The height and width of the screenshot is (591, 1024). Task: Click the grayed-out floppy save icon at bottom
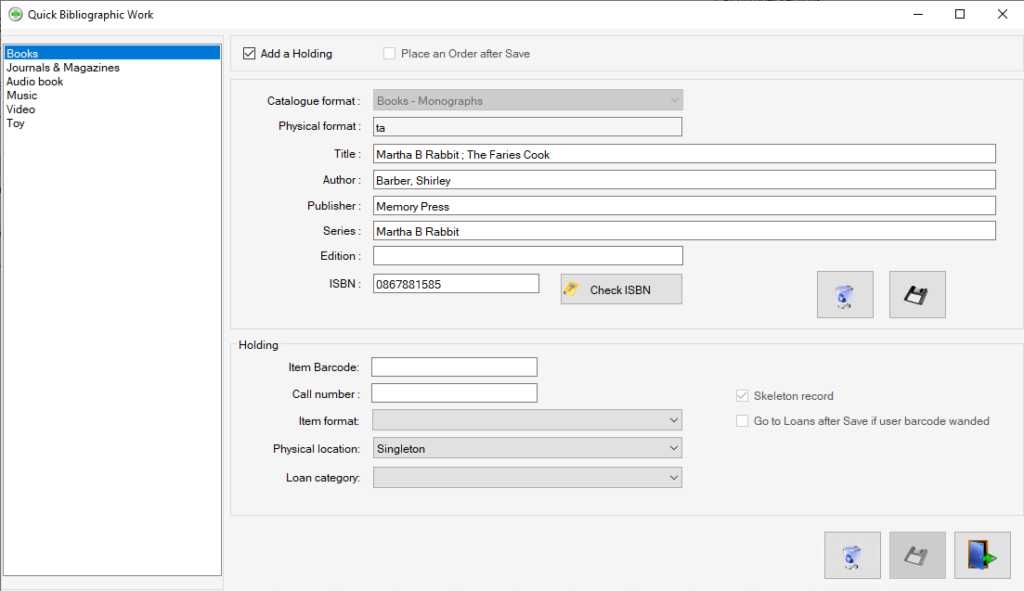tap(917, 555)
